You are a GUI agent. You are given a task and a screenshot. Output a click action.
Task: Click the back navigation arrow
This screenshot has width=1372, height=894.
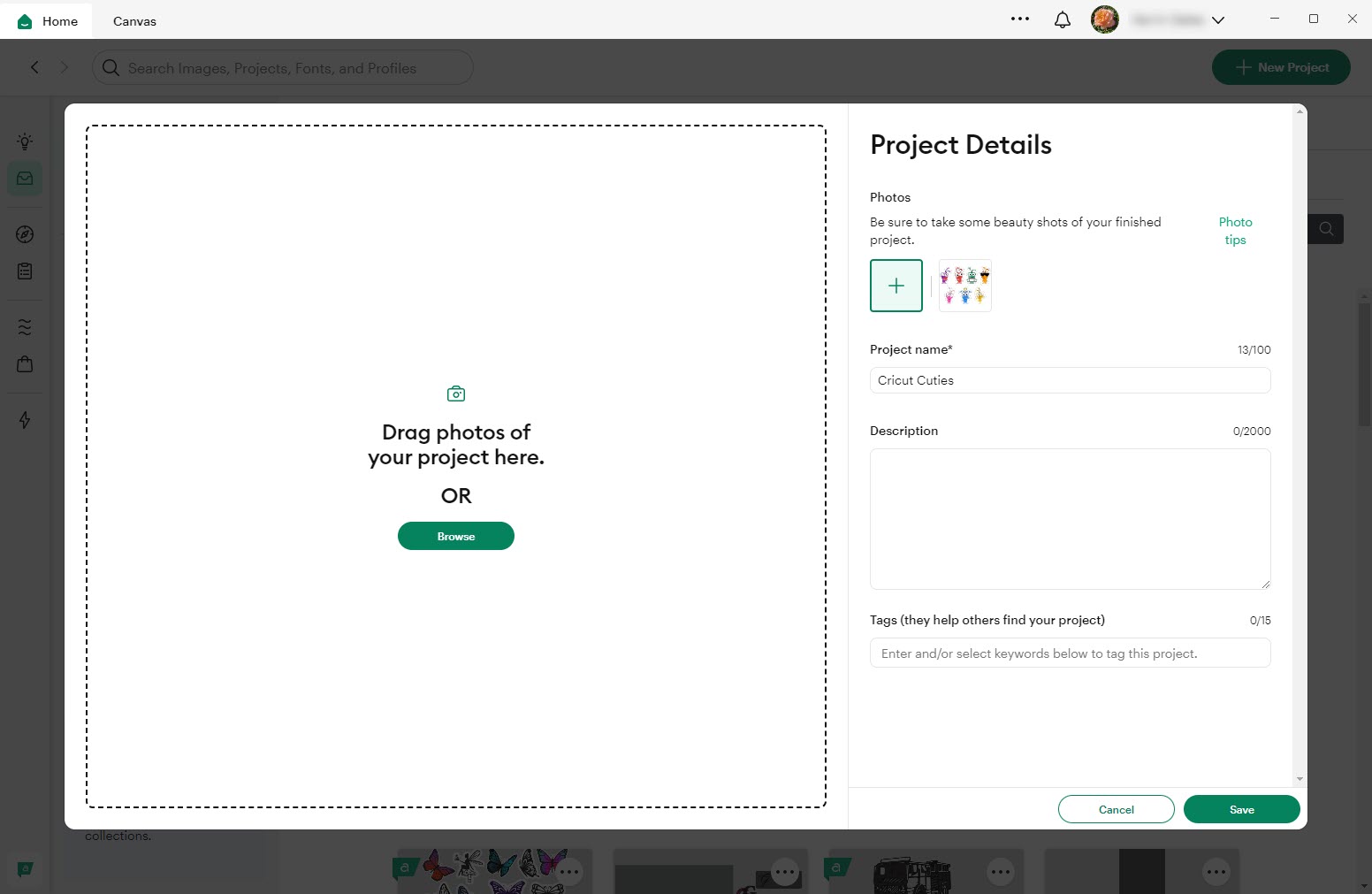tap(34, 67)
